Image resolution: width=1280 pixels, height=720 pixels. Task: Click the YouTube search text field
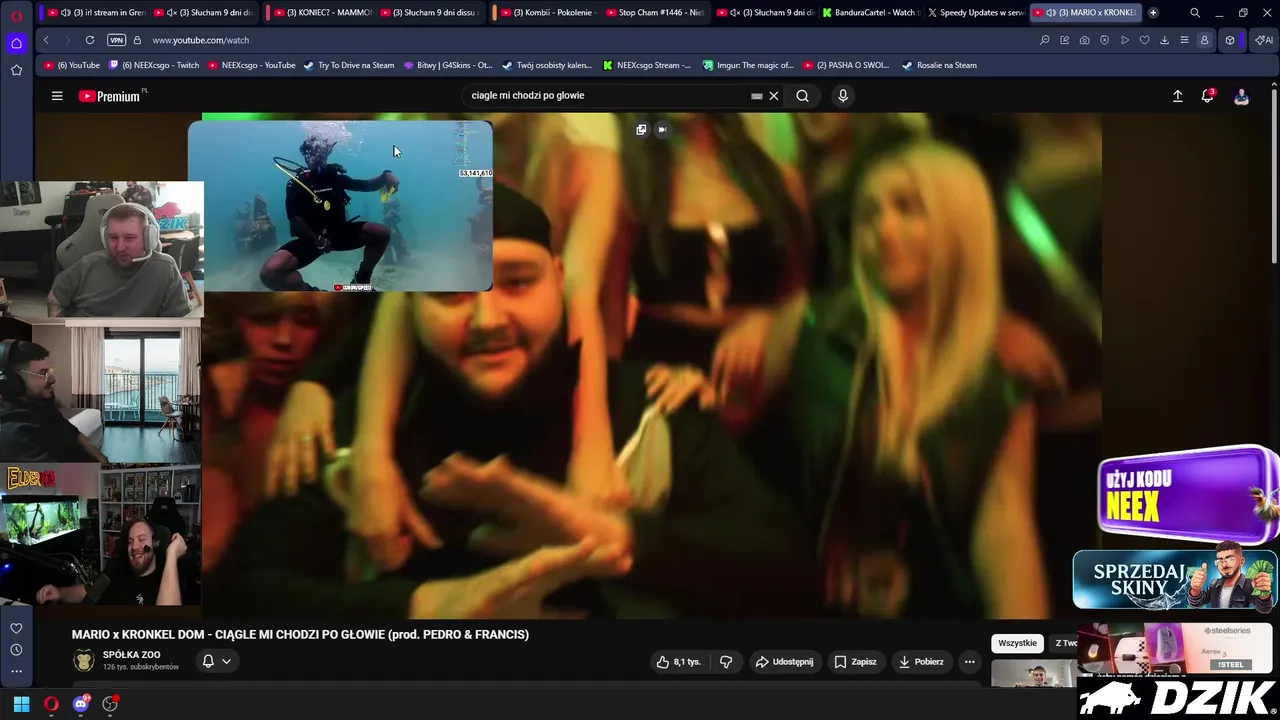point(605,96)
